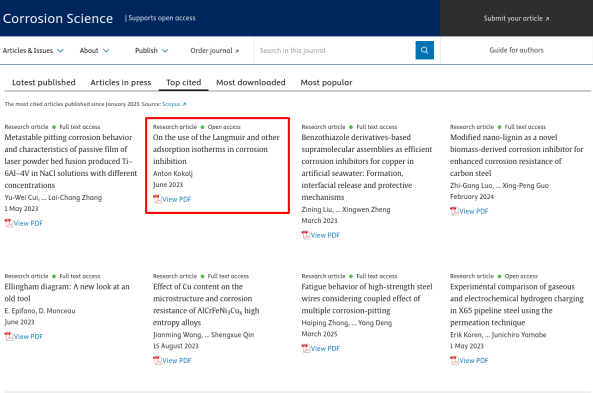Click authors Zhi-Gang Luo, ... Xing-Peng Guo
Viewport: 593px width, 393px height.
499,185
